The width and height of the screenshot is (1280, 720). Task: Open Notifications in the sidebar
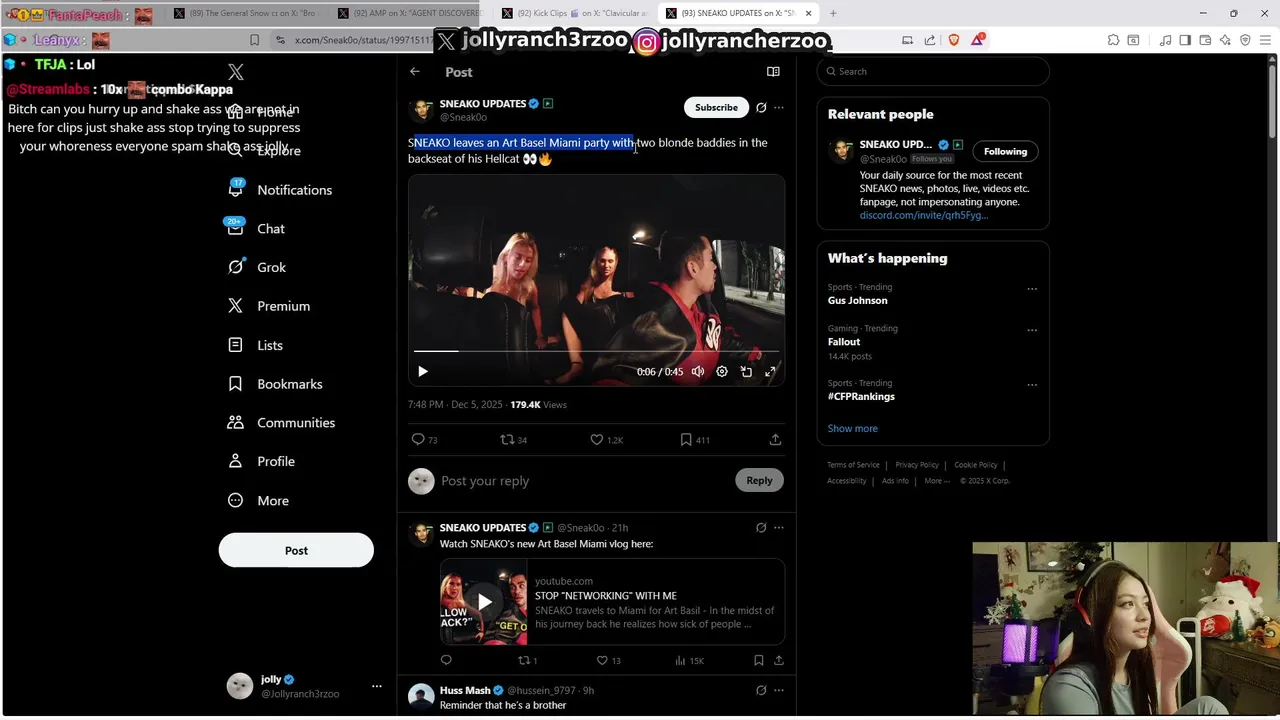pos(281,190)
